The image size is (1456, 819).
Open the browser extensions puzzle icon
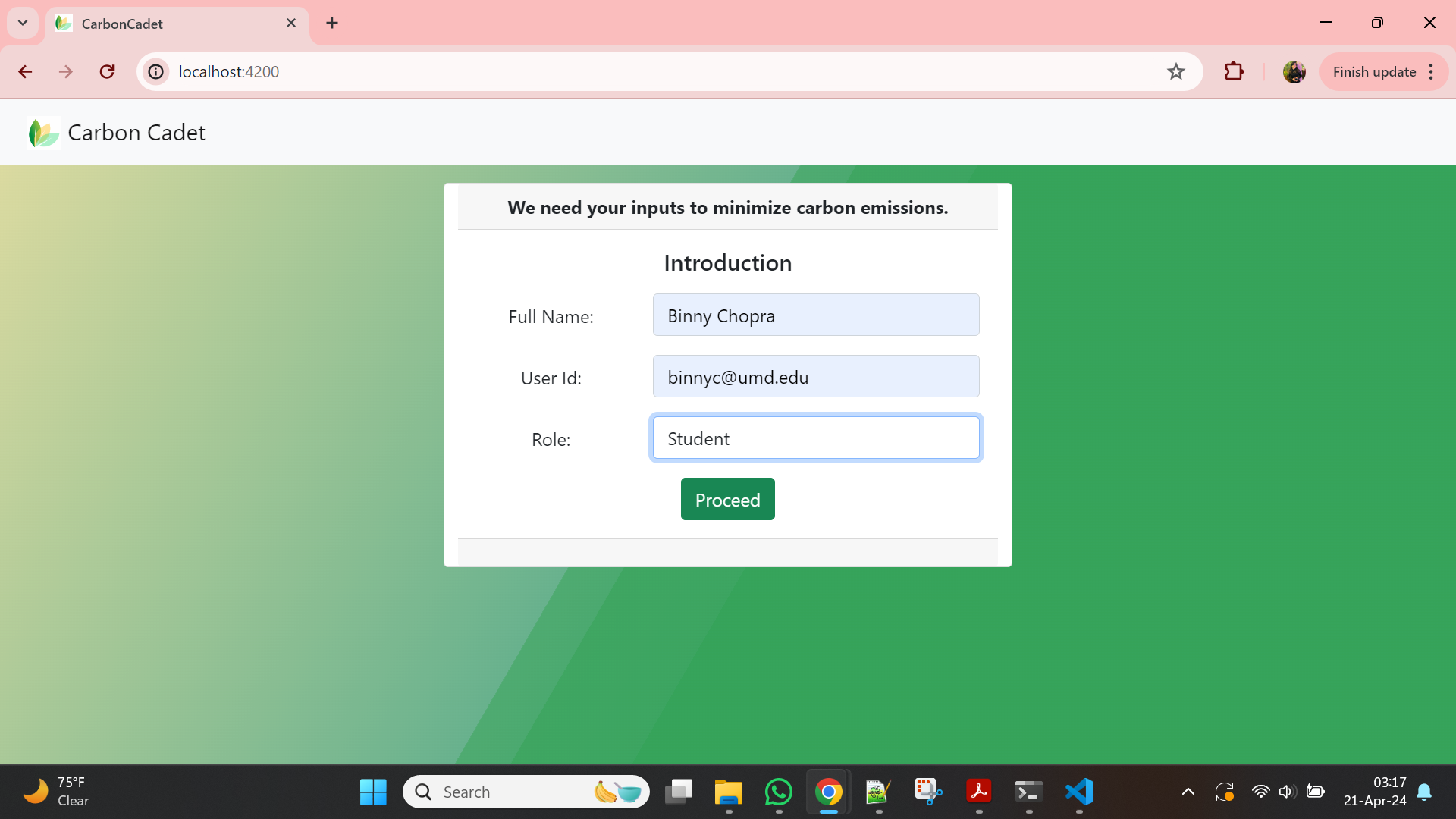(1234, 72)
